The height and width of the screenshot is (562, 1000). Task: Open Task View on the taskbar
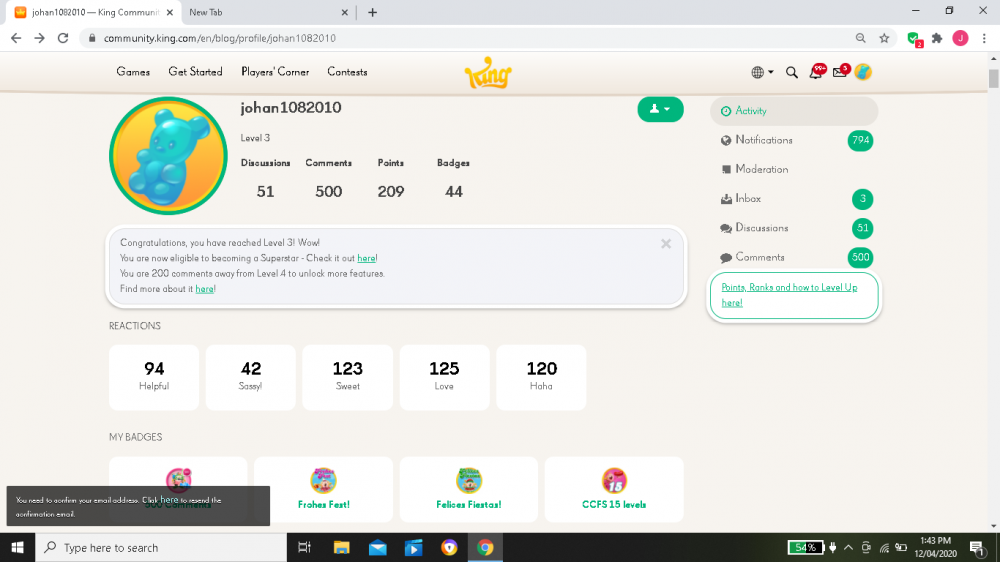[x=304, y=547]
